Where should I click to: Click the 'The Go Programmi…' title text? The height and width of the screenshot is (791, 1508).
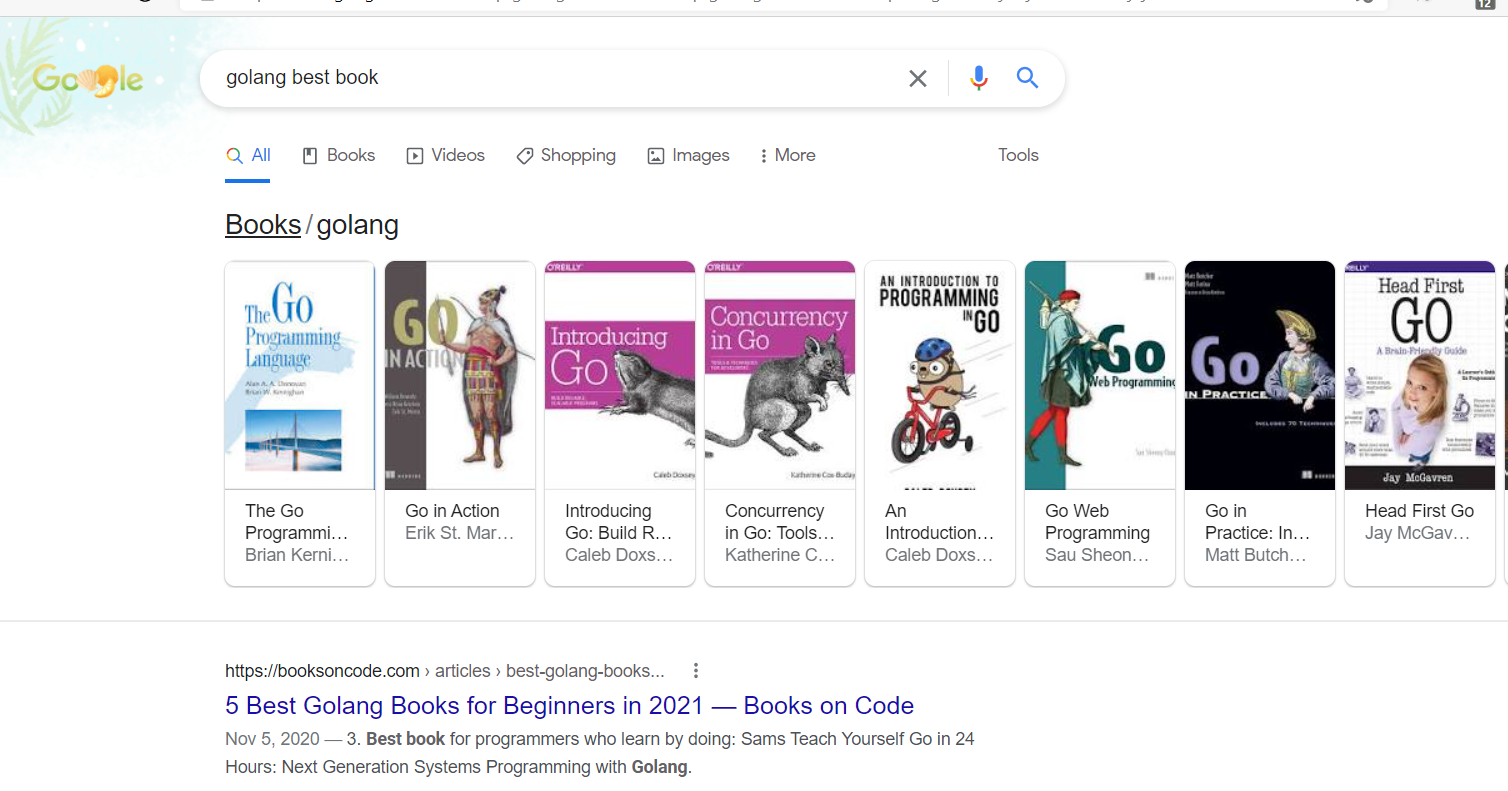[297, 522]
